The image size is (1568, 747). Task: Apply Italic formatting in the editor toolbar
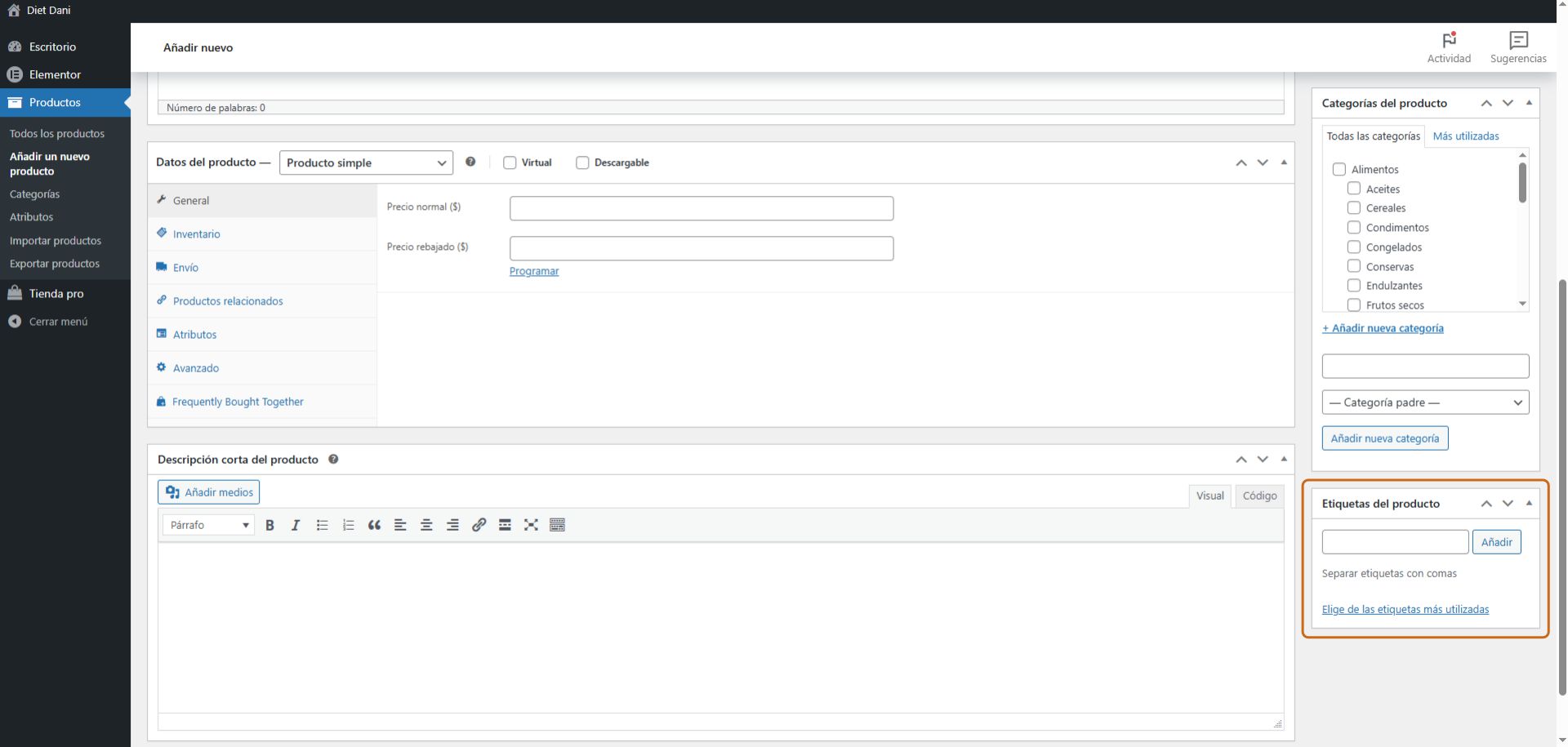(296, 525)
